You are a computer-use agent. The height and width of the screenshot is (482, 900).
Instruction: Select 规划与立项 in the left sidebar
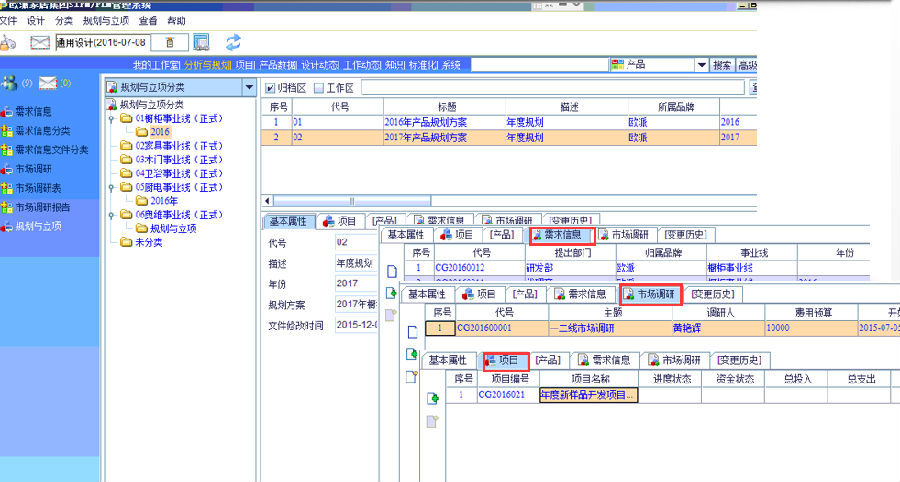pos(37,226)
